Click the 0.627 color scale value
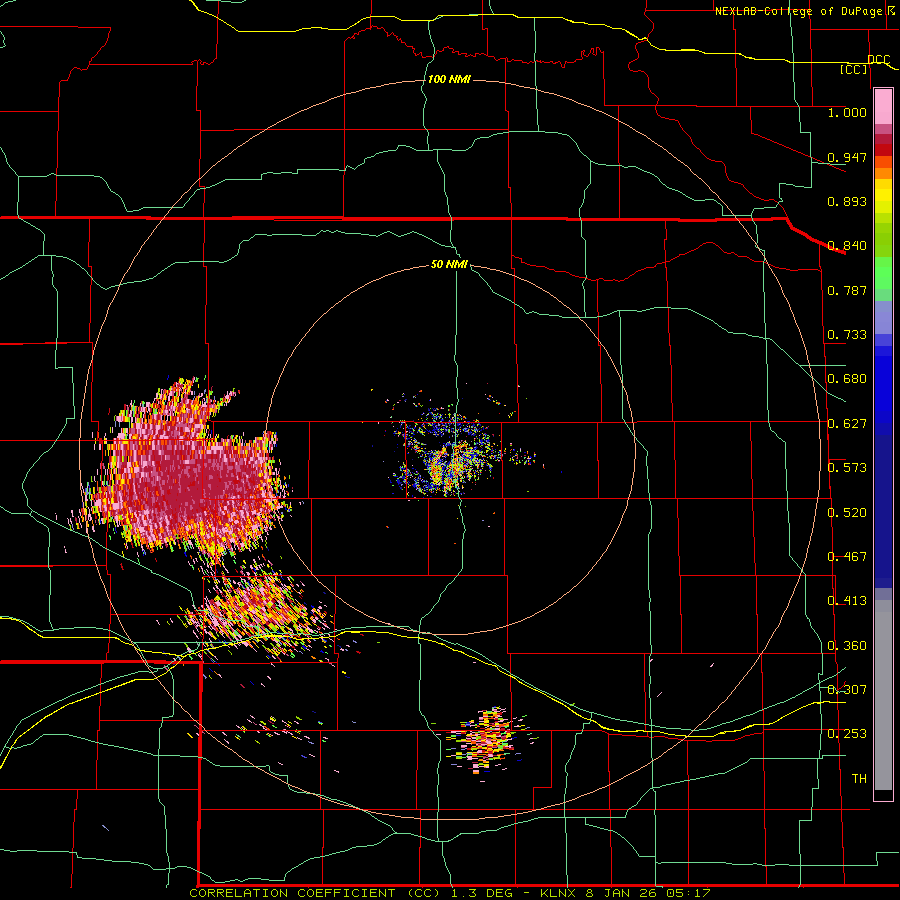 (847, 423)
